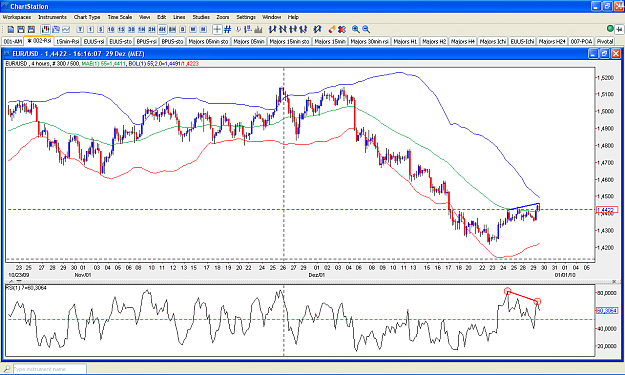Switch to the BPUS-rsi workspace tab
Viewport: 625px width, 375px height.
(x=146, y=41)
